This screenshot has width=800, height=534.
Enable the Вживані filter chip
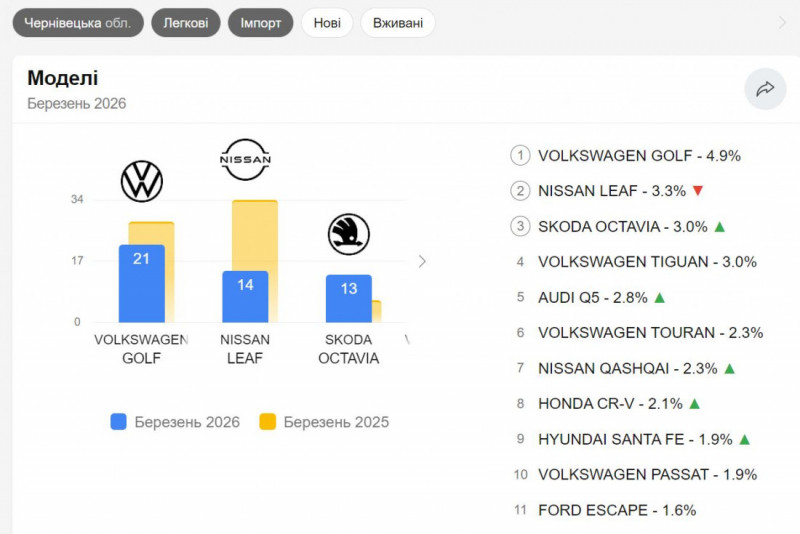[397, 23]
